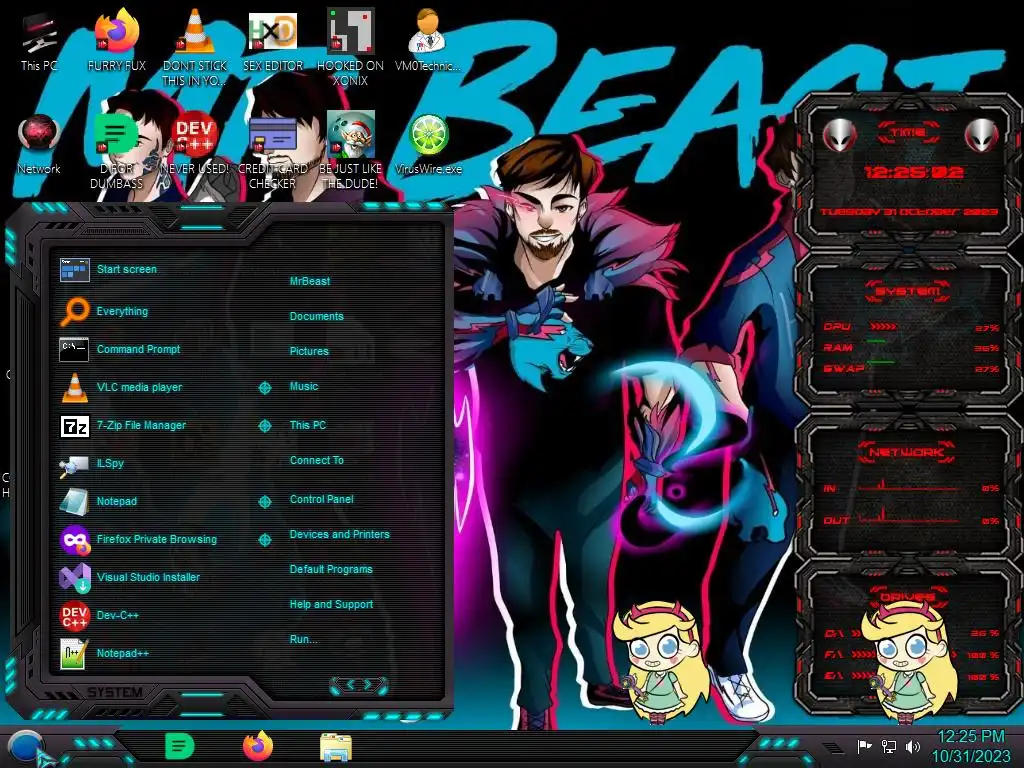Screen dimensions: 1024x768
Task: Click right alien head on Time widget
Action: pos(981,135)
